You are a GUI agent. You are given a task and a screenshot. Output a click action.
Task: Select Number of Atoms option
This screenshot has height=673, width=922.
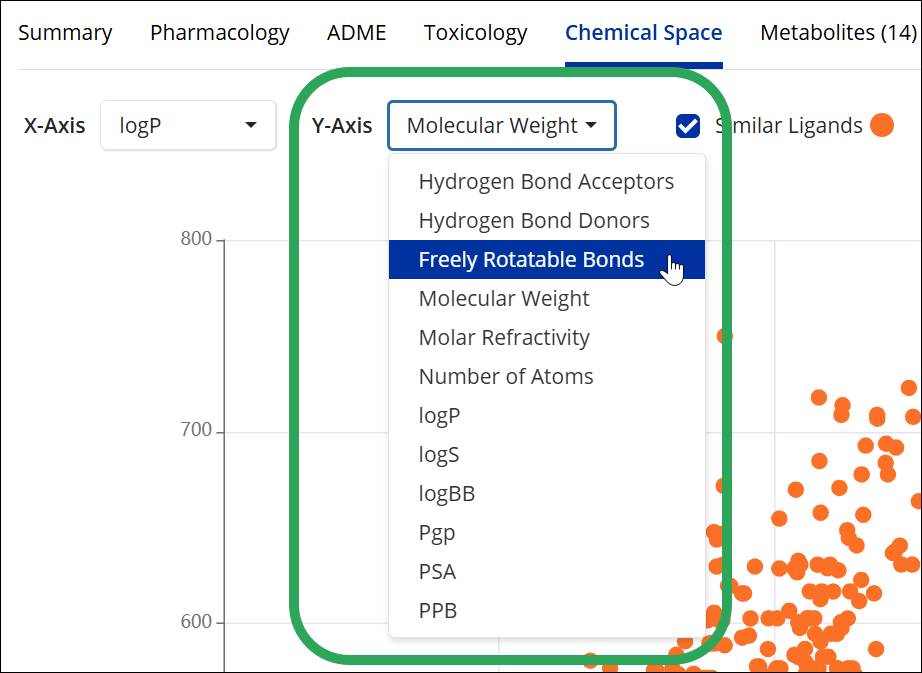tap(506, 377)
